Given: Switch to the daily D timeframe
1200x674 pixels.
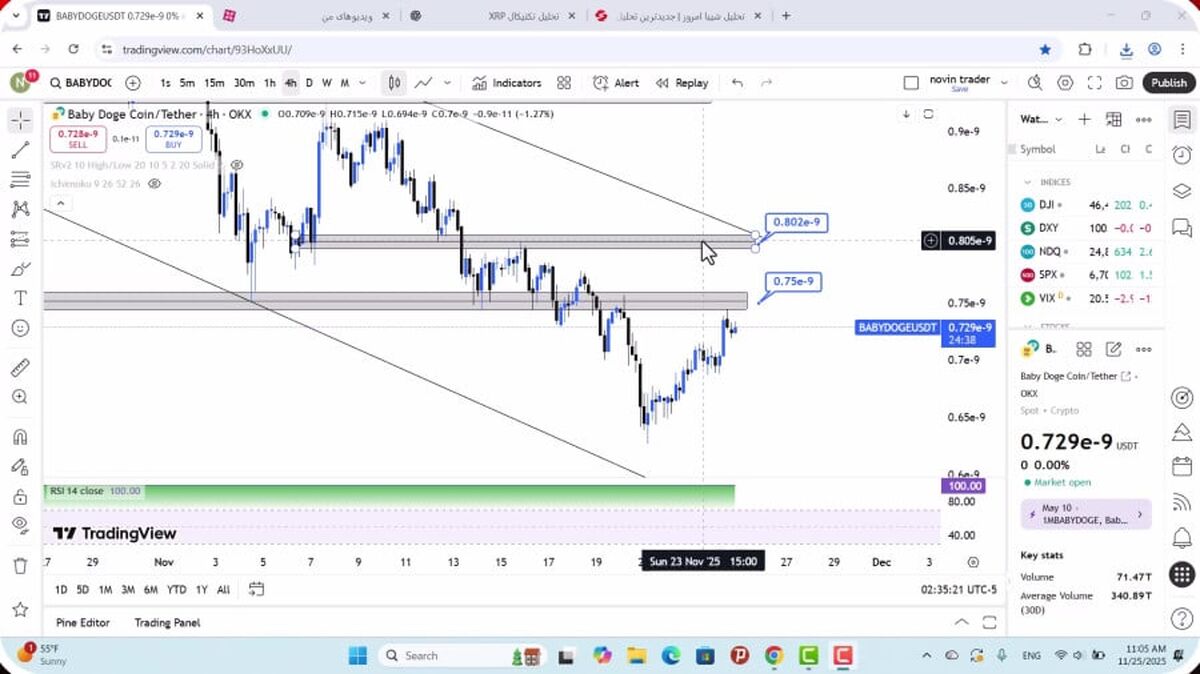Looking at the screenshot, I should 309,83.
